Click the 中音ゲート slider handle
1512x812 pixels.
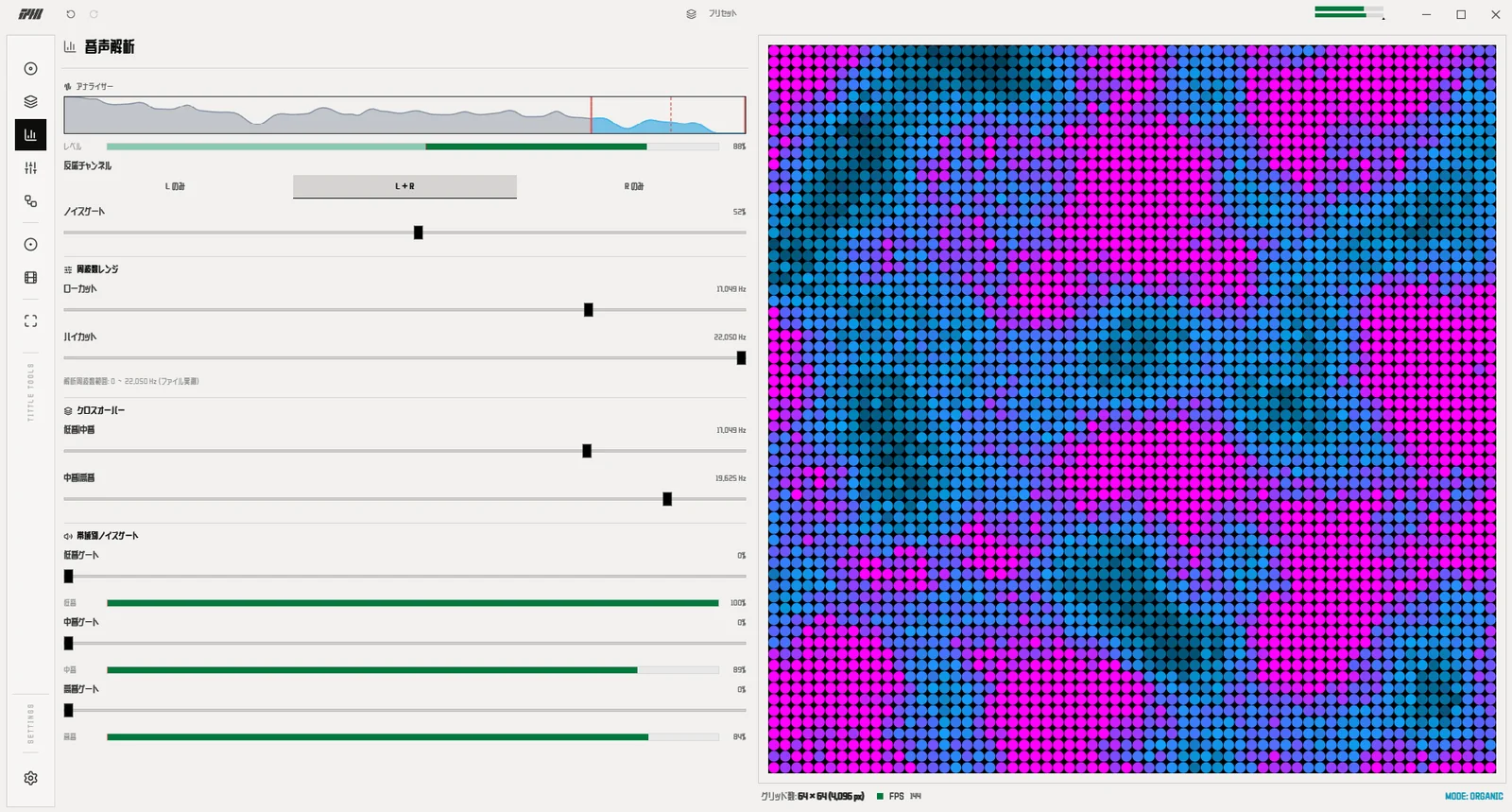68,644
